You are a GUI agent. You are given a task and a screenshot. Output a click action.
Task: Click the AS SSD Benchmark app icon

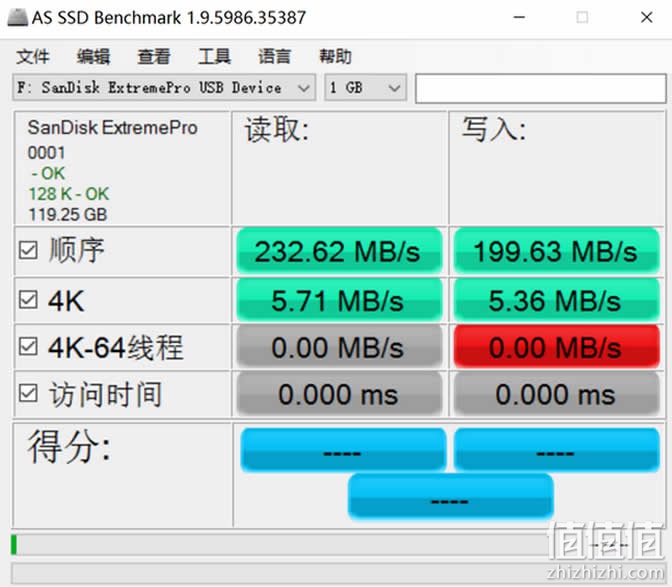(x=18, y=17)
